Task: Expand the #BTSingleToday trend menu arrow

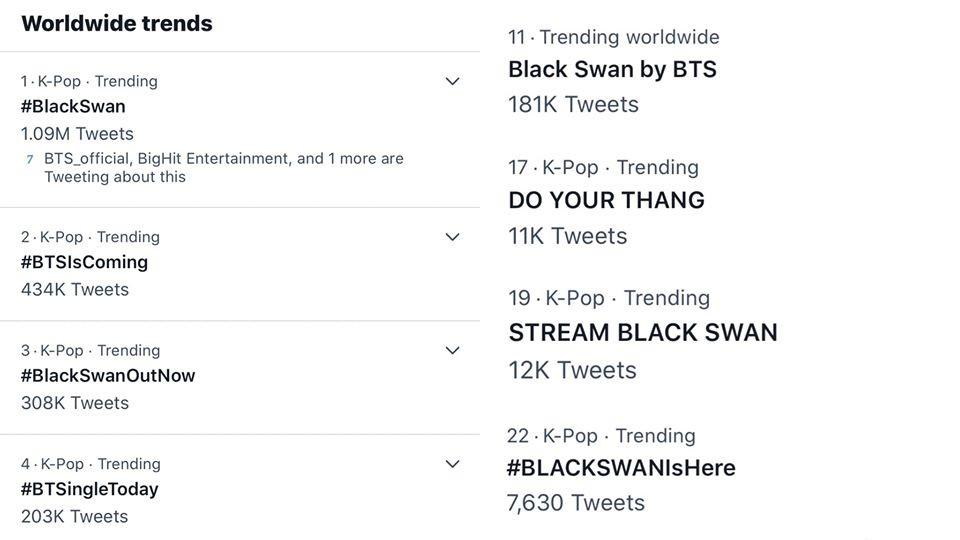Action: click(x=452, y=464)
